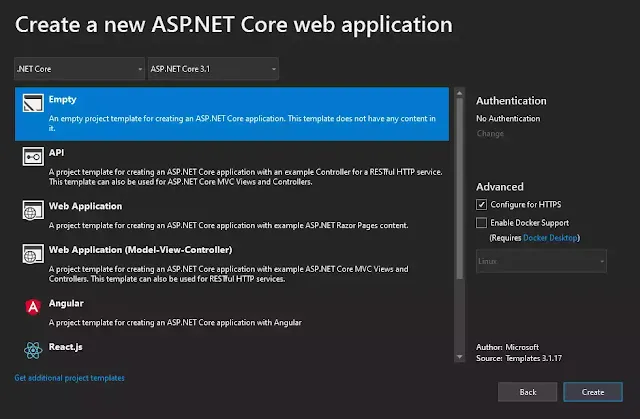Toggle the Configure for HTTPS checkbox
This screenshot has height=419, width=640.
481,204
